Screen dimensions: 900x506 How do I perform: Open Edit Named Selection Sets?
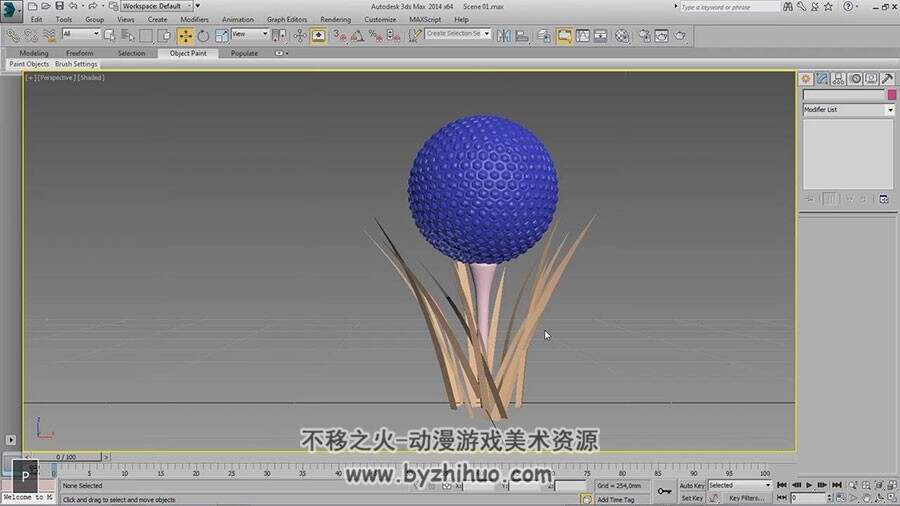(414, 36)
